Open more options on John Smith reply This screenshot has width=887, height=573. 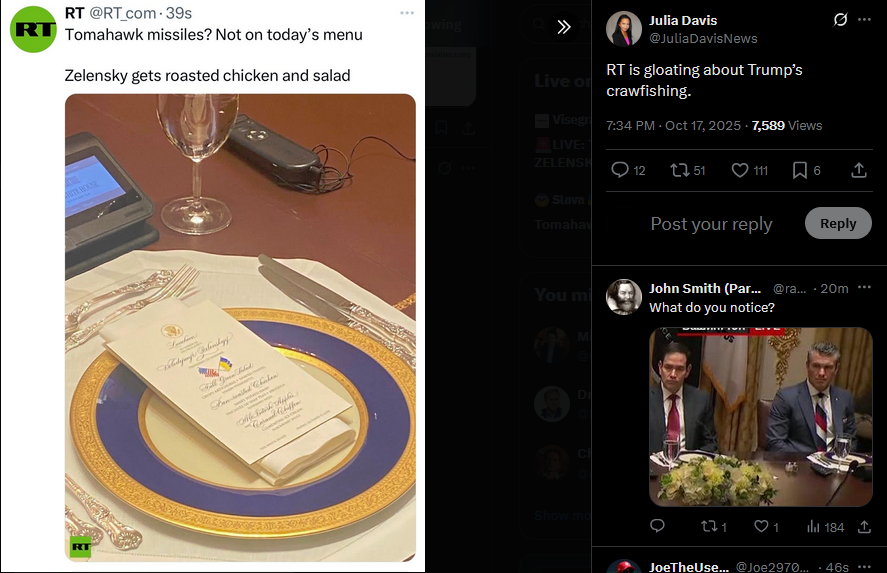[864, 288]
